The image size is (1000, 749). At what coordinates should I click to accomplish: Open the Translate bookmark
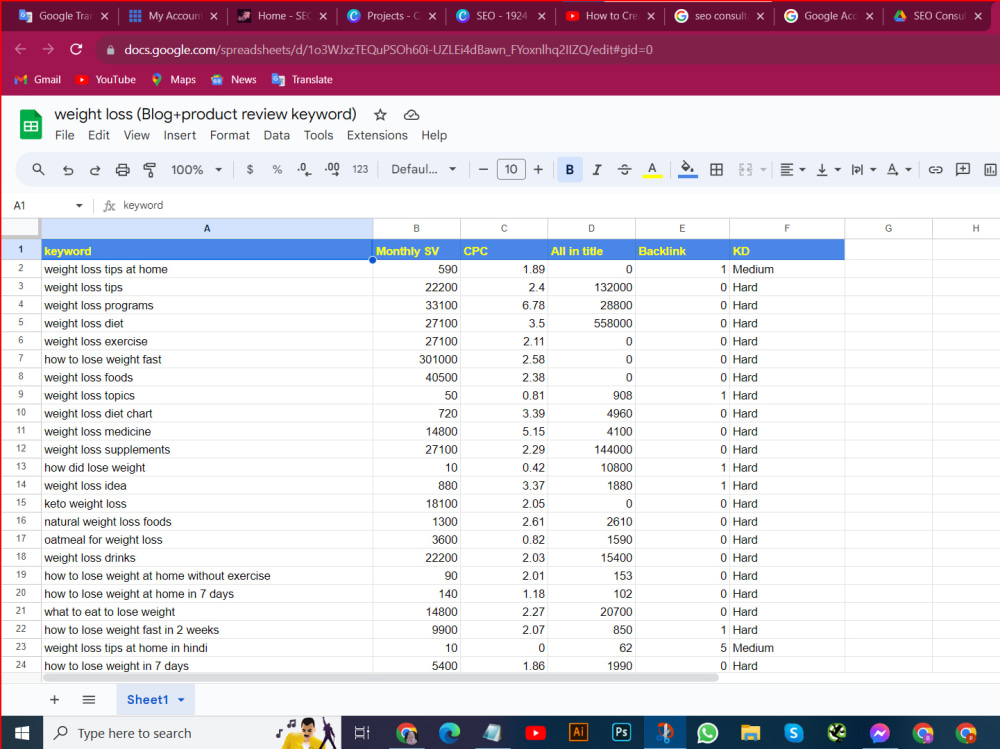(x=302, y=80)
